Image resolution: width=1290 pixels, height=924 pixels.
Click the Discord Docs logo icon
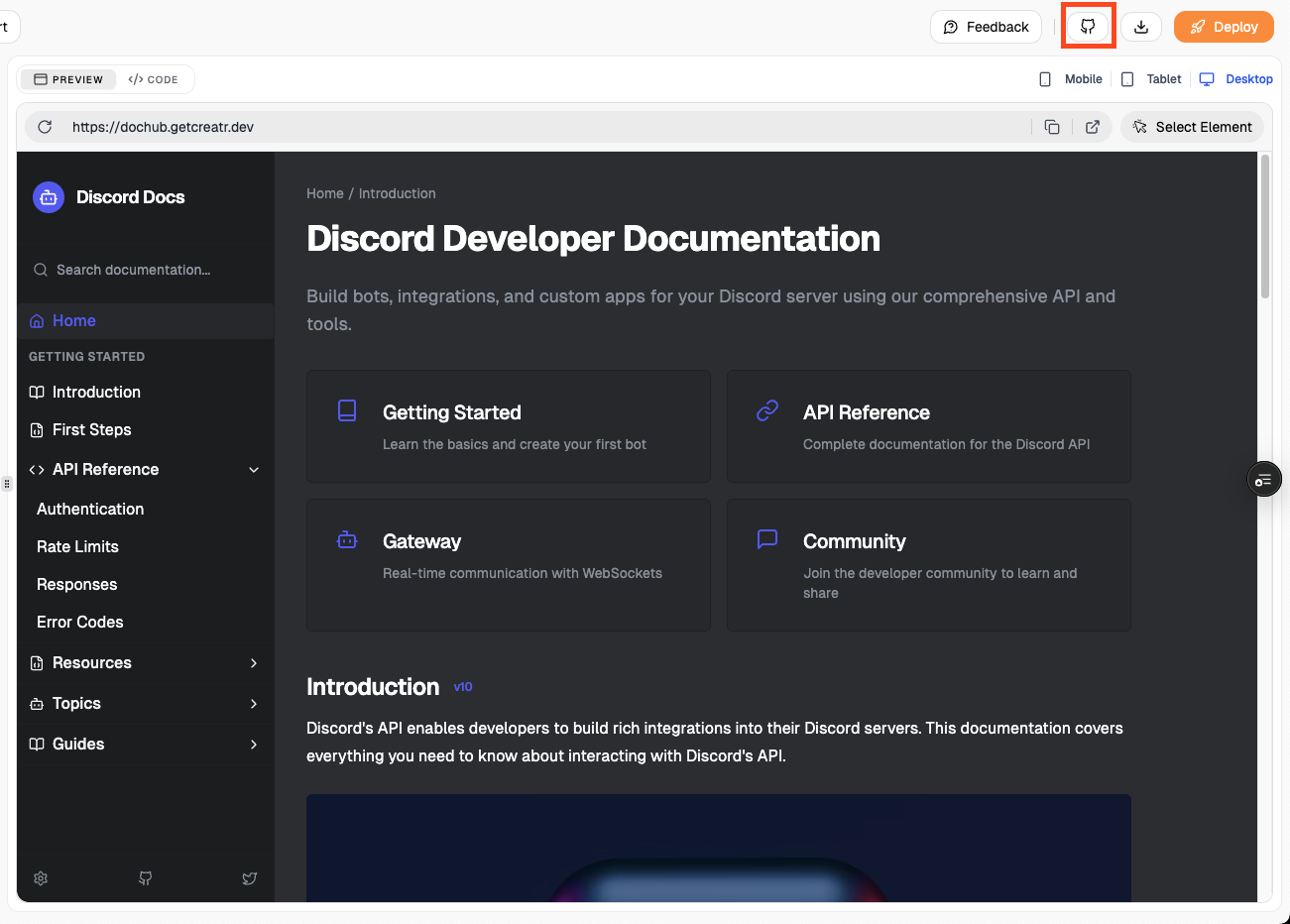coord(48,197)
